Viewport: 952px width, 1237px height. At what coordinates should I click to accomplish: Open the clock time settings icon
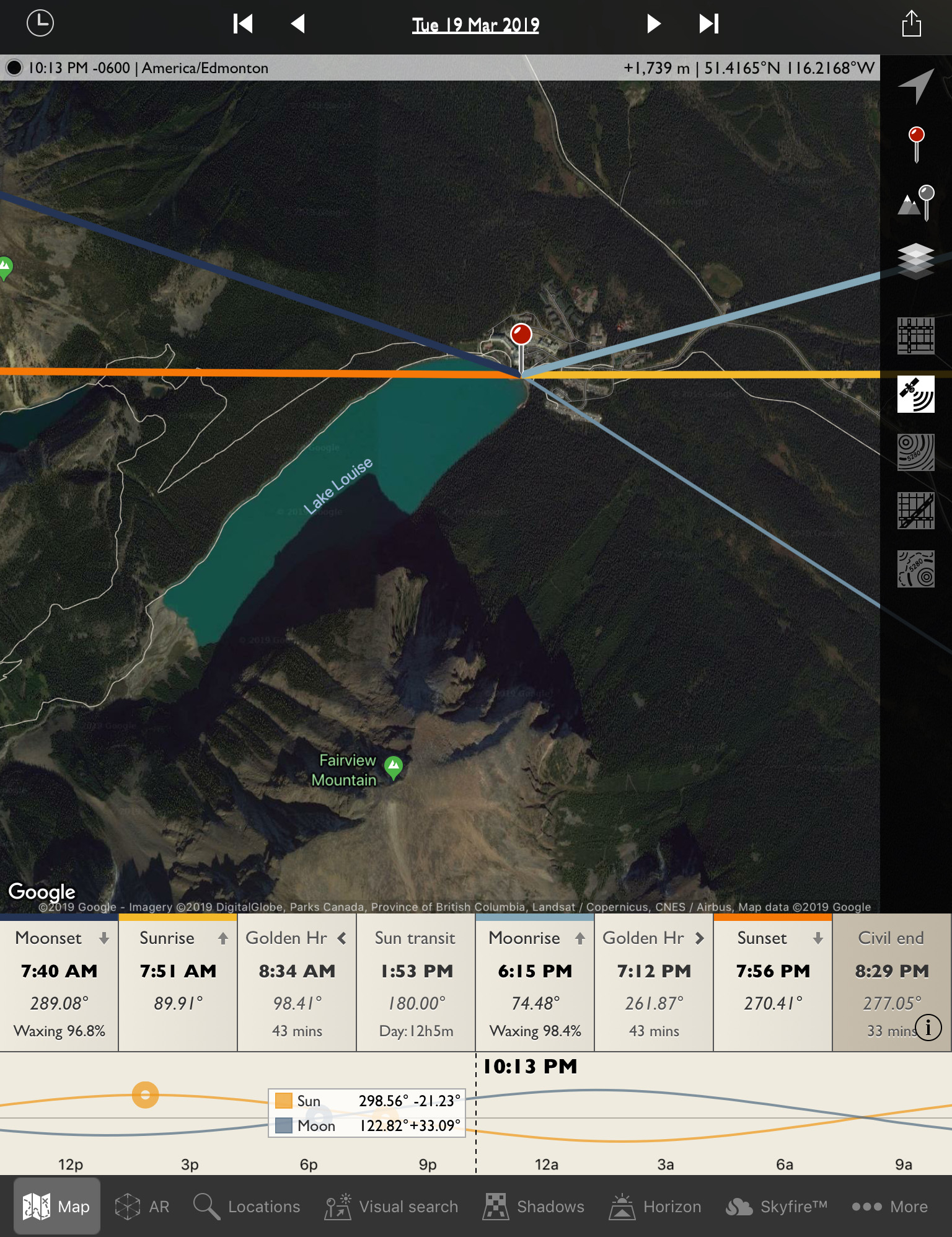tap(40, 24)
